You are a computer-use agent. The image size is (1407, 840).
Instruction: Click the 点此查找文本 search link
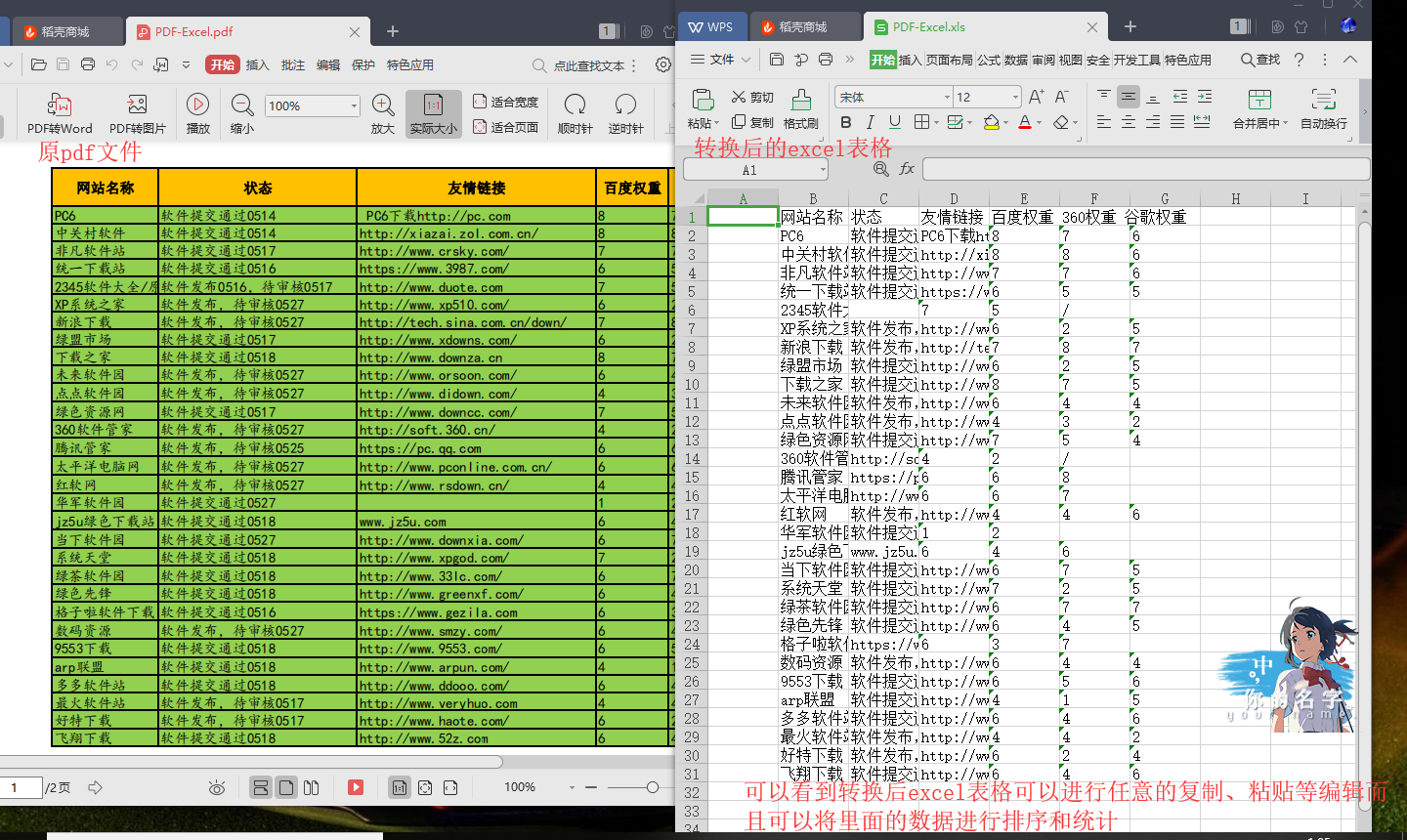click(x=589, y=65)
